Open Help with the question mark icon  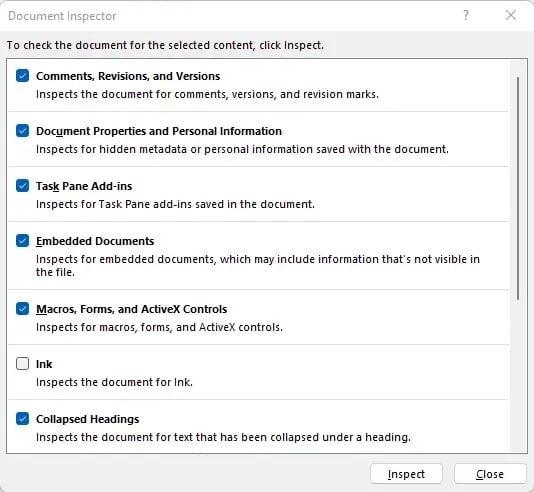pyautogui.click(x=466, y=15)
